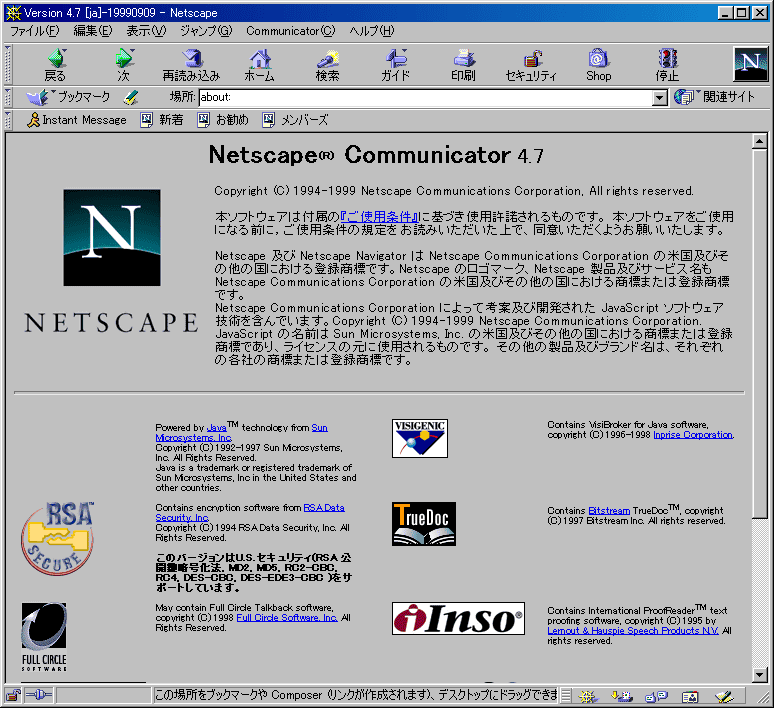Open Instant Message from personal toolbar

point(77,120)
